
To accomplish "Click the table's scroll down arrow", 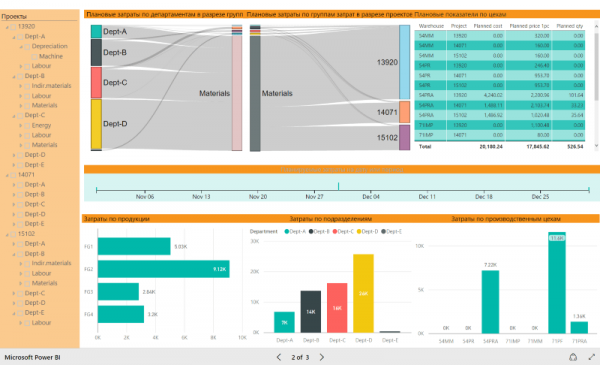I will click(596, 146).
